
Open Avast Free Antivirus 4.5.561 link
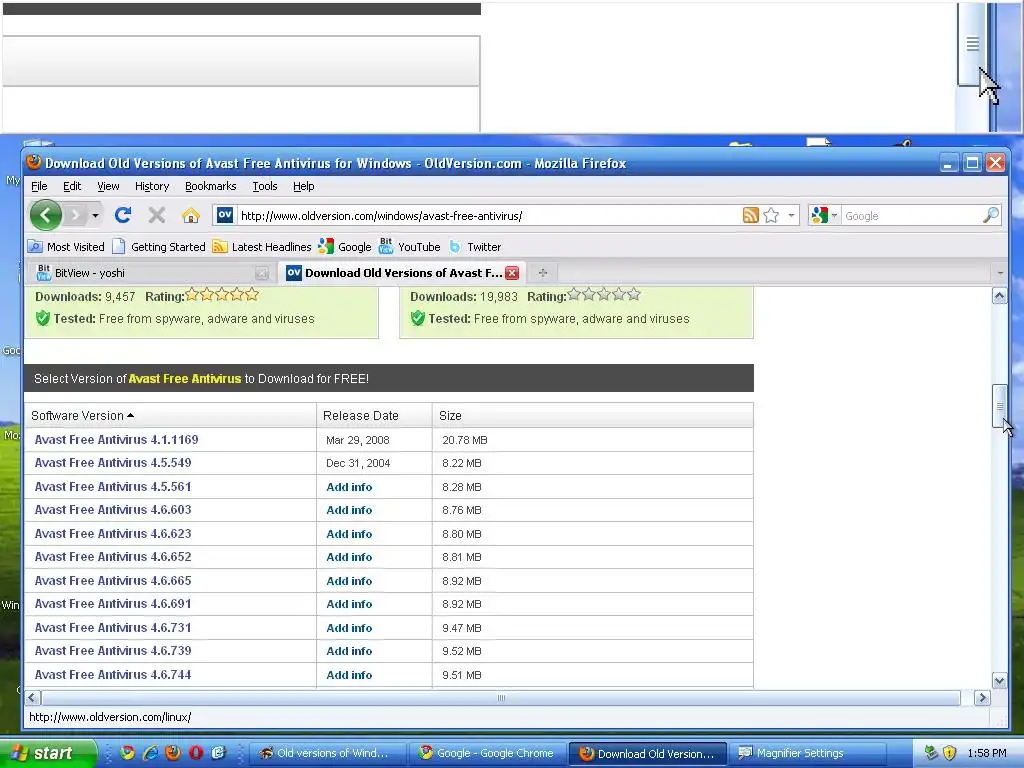coord(113,487)
